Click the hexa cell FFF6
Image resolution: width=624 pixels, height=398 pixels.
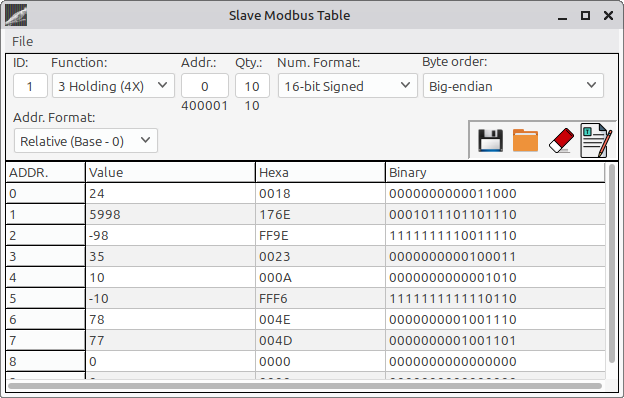(320, 298)
